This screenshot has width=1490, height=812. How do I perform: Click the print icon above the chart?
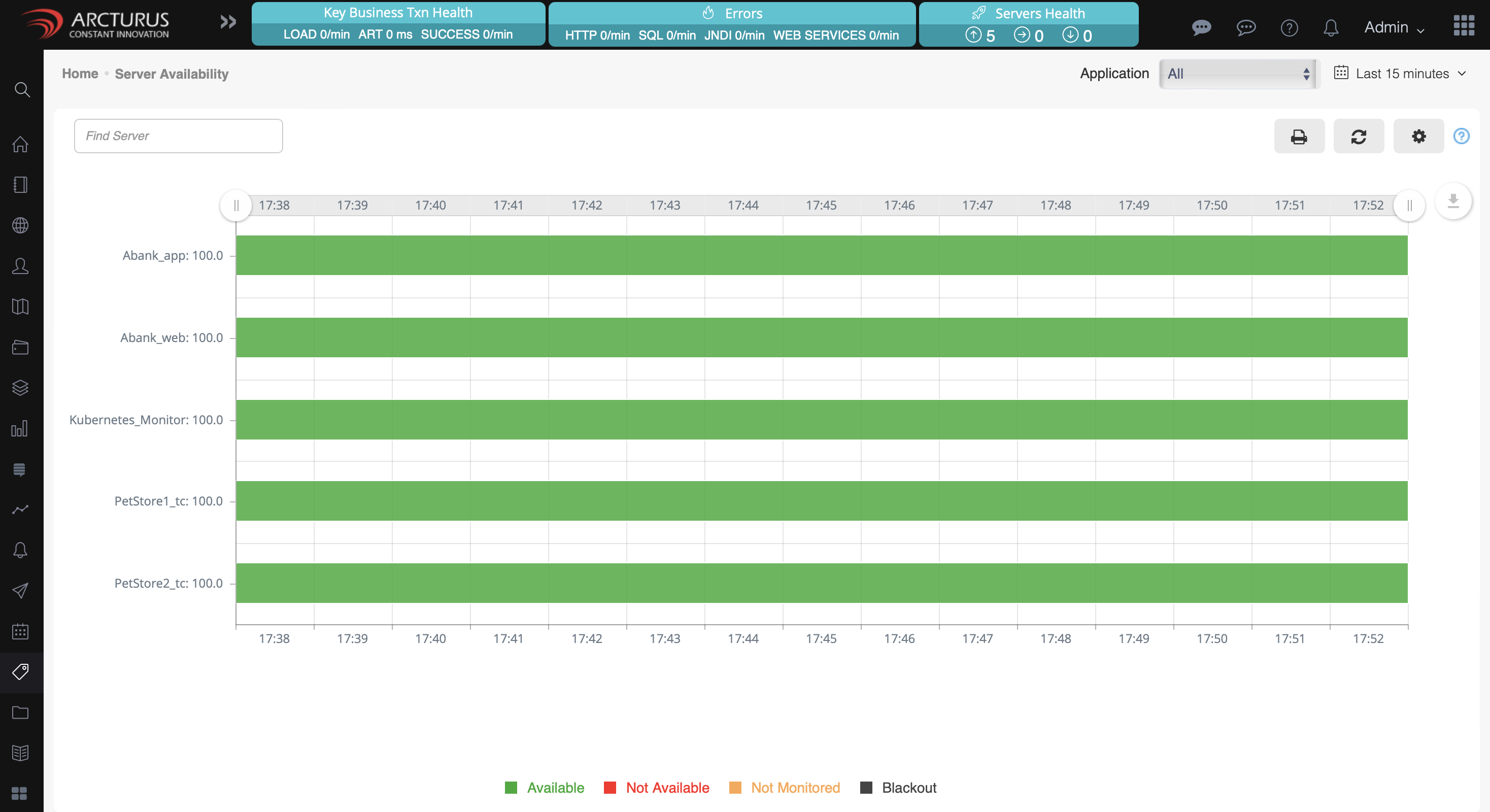pos(1299,137)
